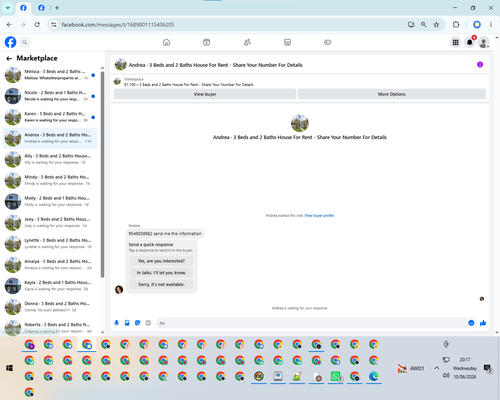Viewport: 500px width, 400px height.
Task: Open Kayla's 2 Beds conversation
Action: tap(50, 286)
